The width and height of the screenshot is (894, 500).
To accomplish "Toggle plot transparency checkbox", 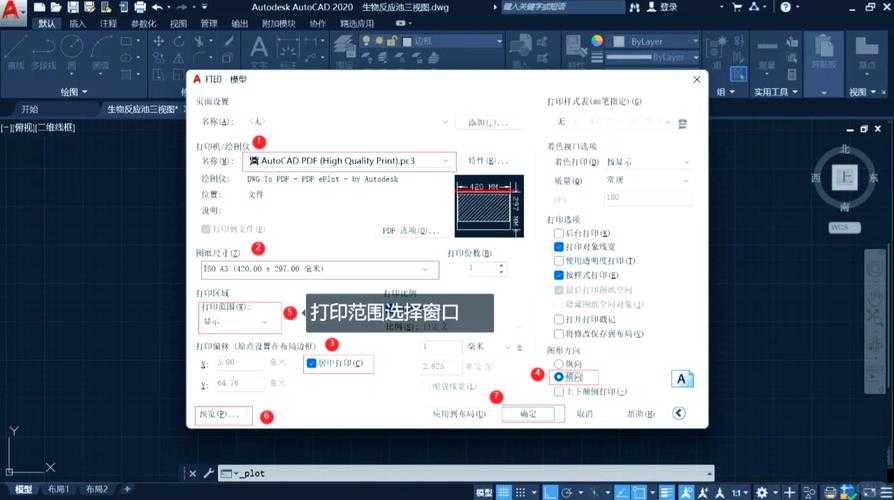I will point(559,261).
